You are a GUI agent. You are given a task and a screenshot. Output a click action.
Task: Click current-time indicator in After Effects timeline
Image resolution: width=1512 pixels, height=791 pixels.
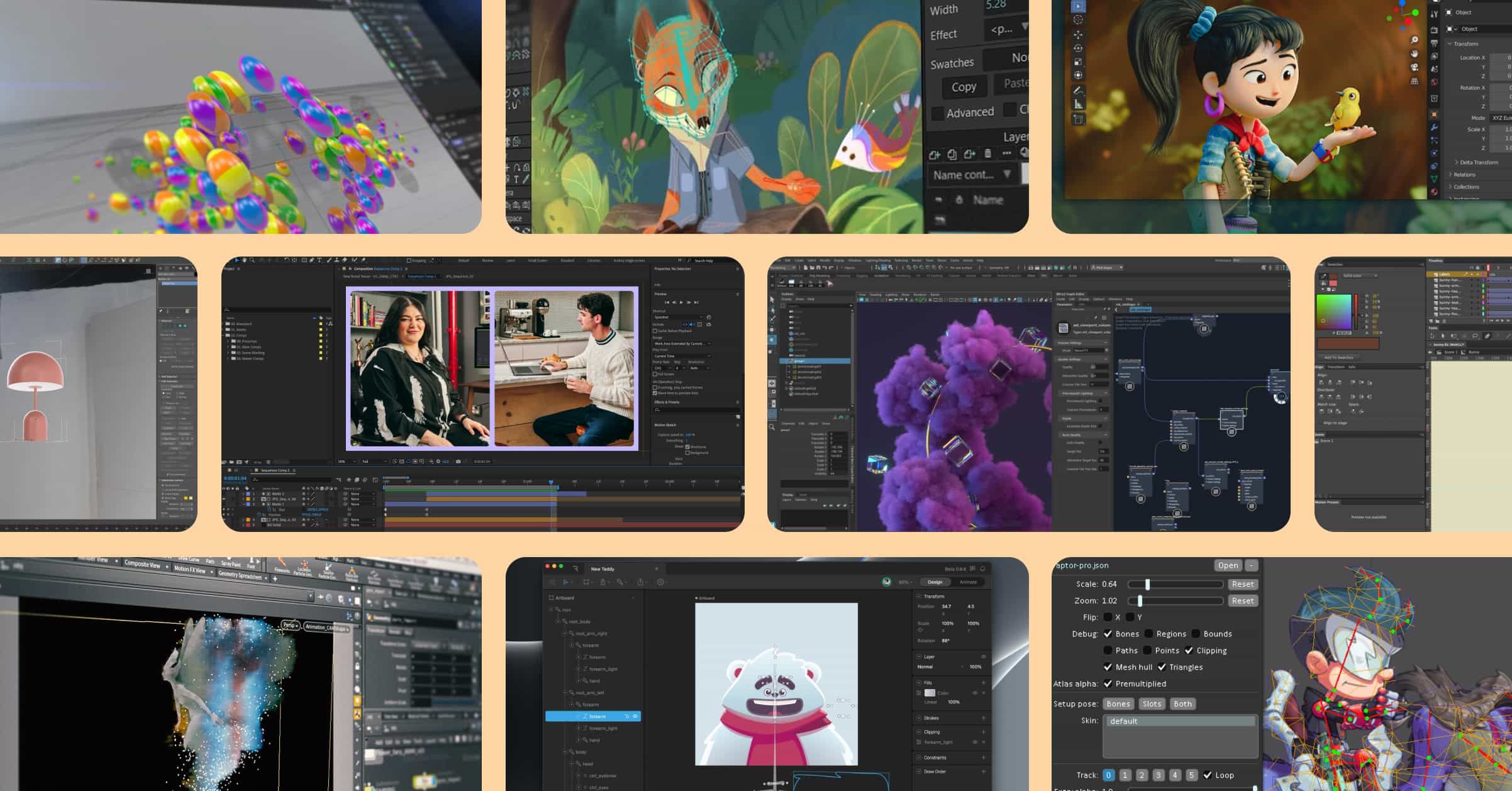[551, 482]
